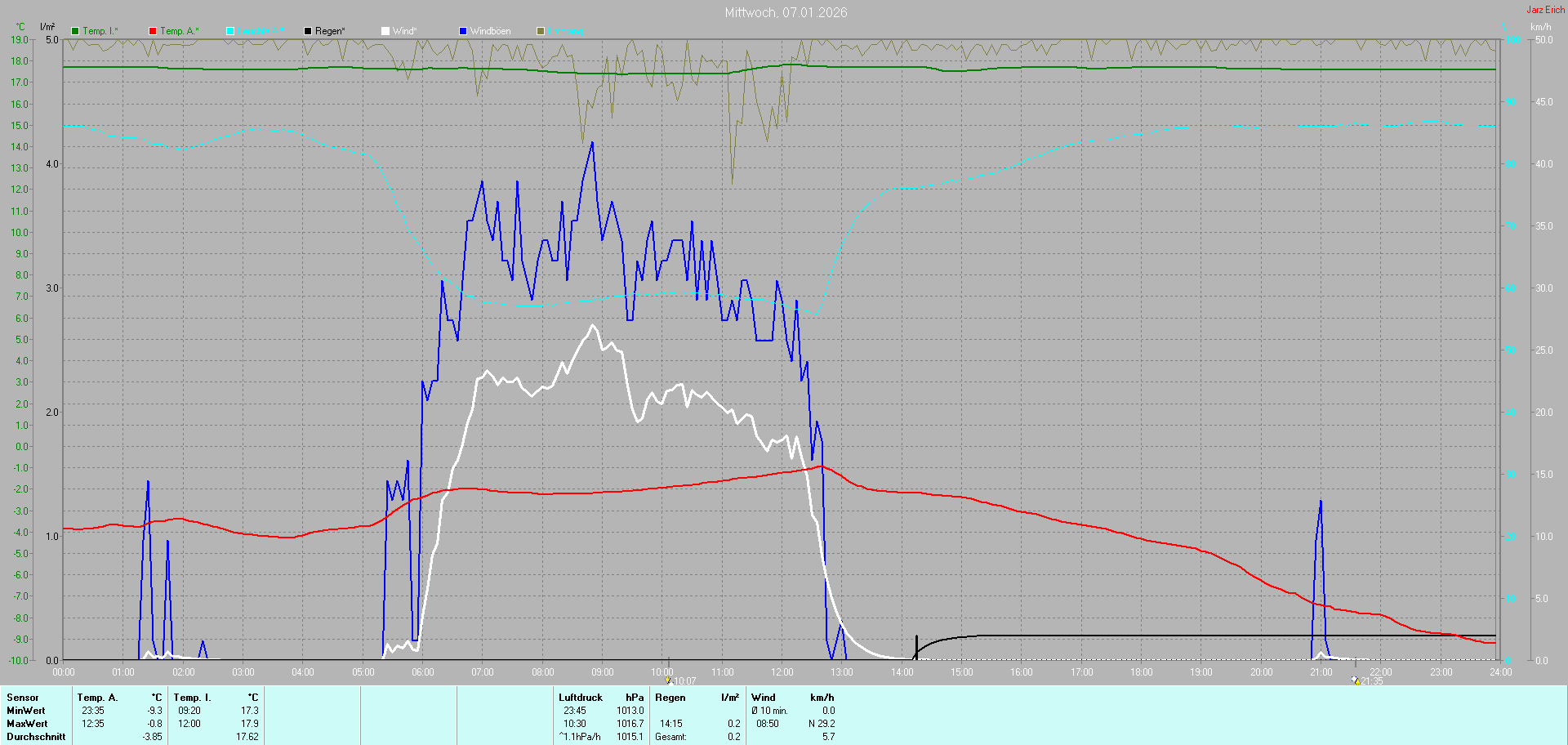Click the olive Empfang legend swatch
The image size is (1568, 745).
click(541, 31)
